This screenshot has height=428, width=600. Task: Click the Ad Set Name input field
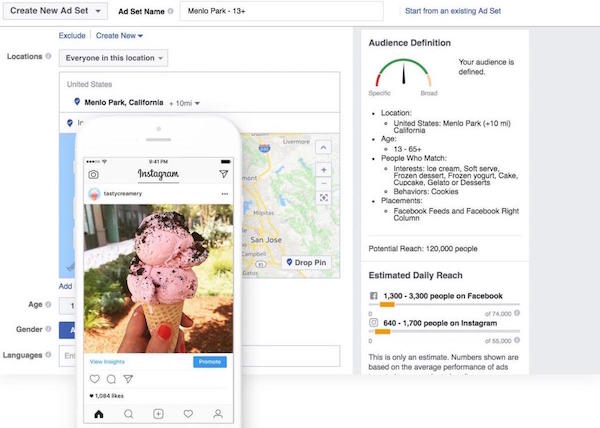click(x=282, y=11)
